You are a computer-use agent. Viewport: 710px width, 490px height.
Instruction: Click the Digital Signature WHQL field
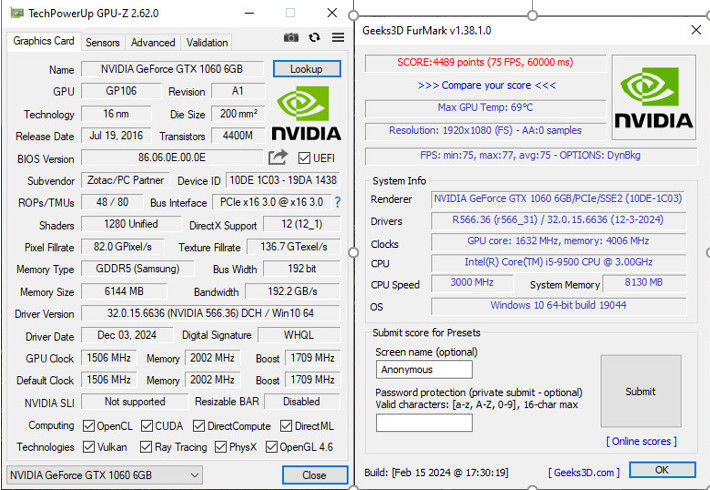coord(299,335)
